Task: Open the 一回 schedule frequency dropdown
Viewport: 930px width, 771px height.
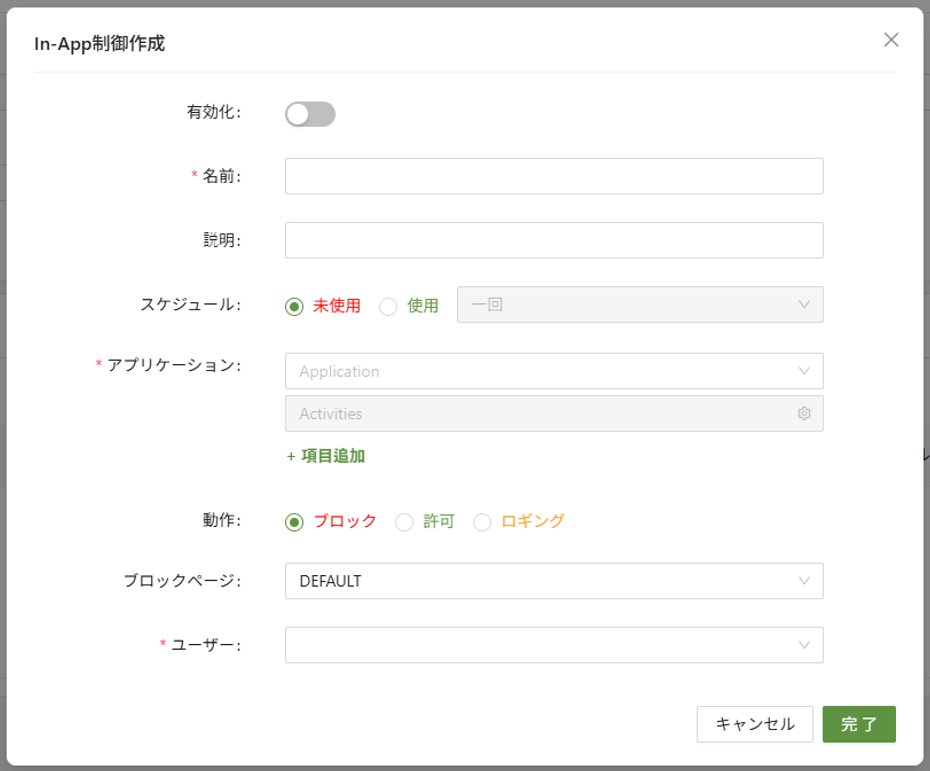Action: click(x=640, y=305)
